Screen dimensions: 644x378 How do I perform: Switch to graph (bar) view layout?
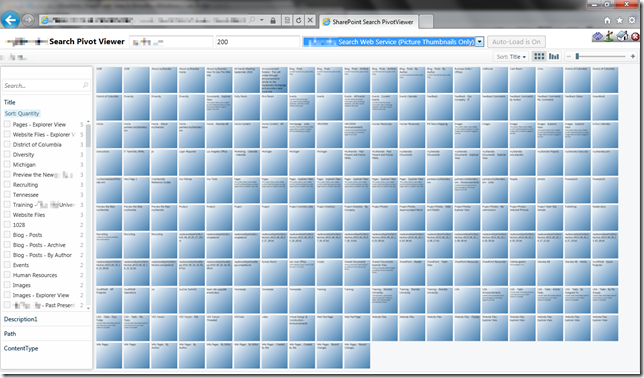(554, 56)
